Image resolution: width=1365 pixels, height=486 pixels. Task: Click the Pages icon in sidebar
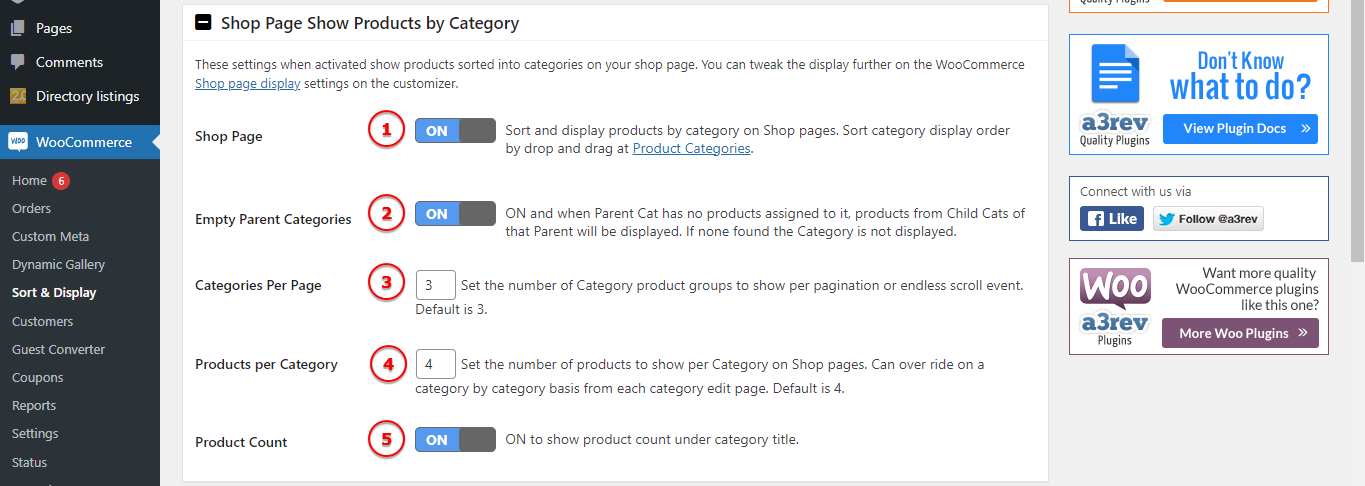18,28
